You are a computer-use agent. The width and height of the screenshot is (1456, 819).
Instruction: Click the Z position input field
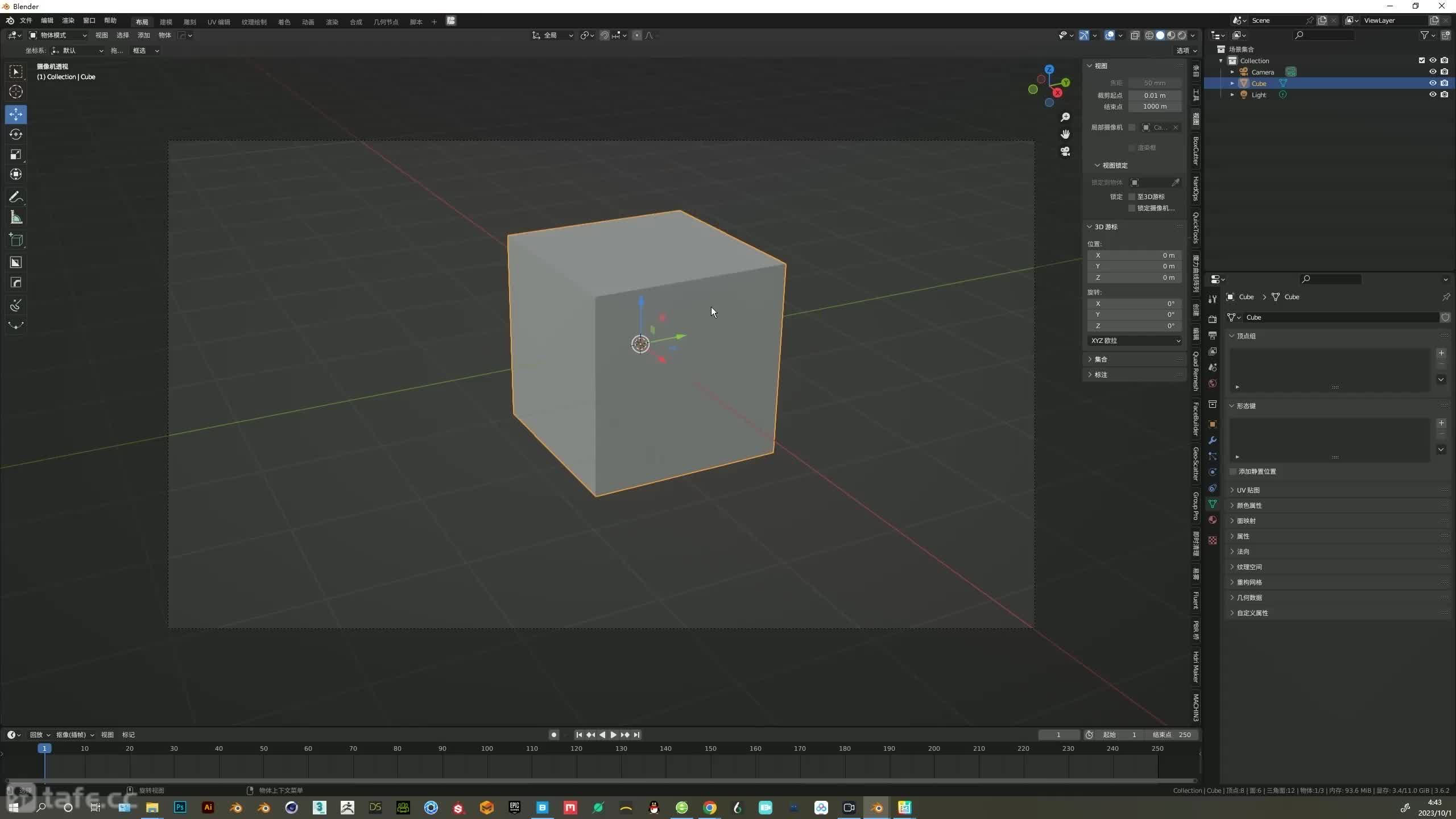pos(1134,277)
